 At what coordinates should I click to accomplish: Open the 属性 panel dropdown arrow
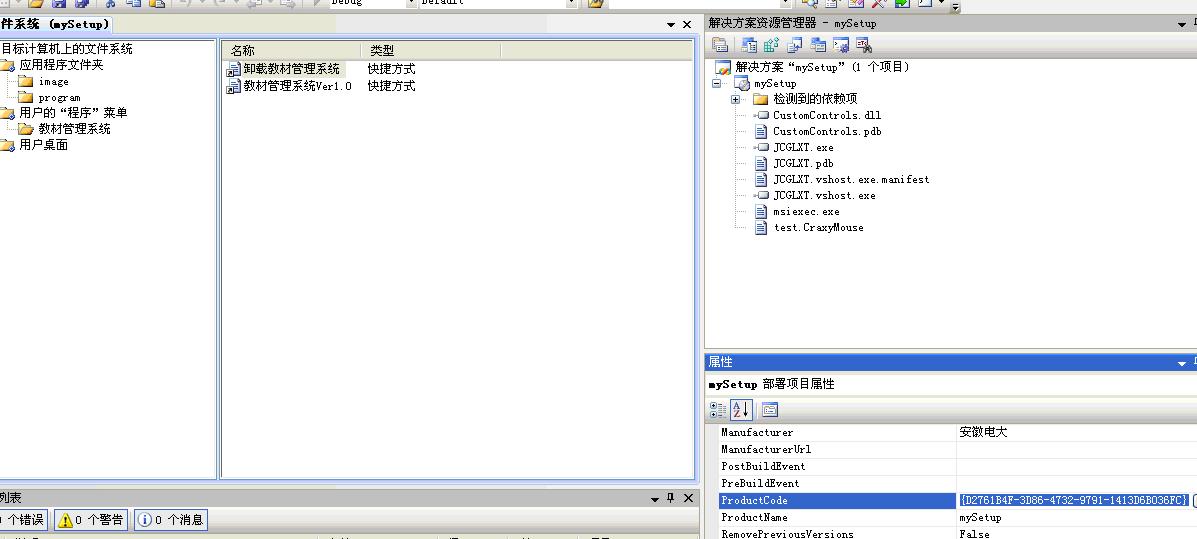point(1182,363)
